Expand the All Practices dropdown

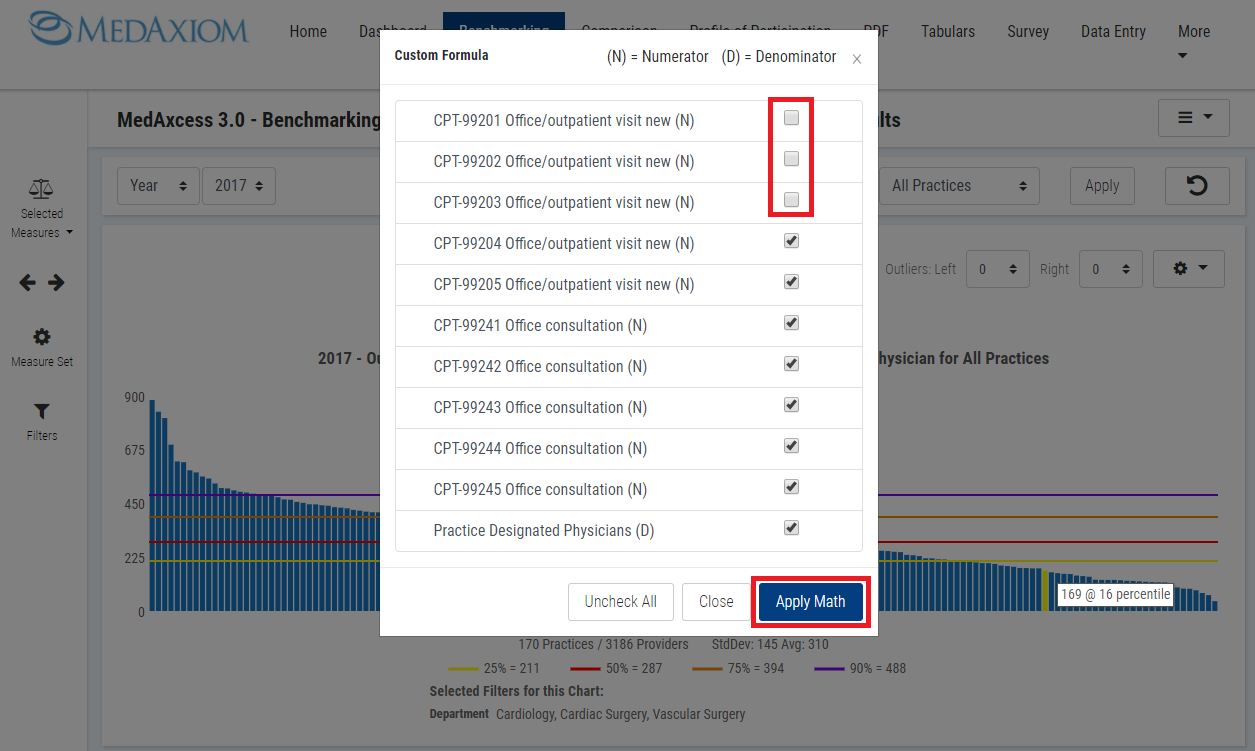click(x=958, y=186)
